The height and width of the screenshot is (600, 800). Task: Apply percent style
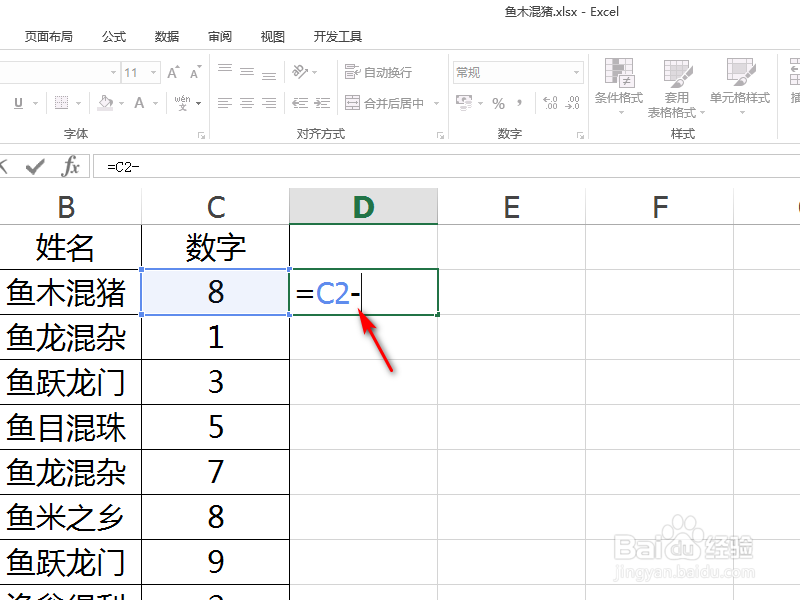pos(498,104)
